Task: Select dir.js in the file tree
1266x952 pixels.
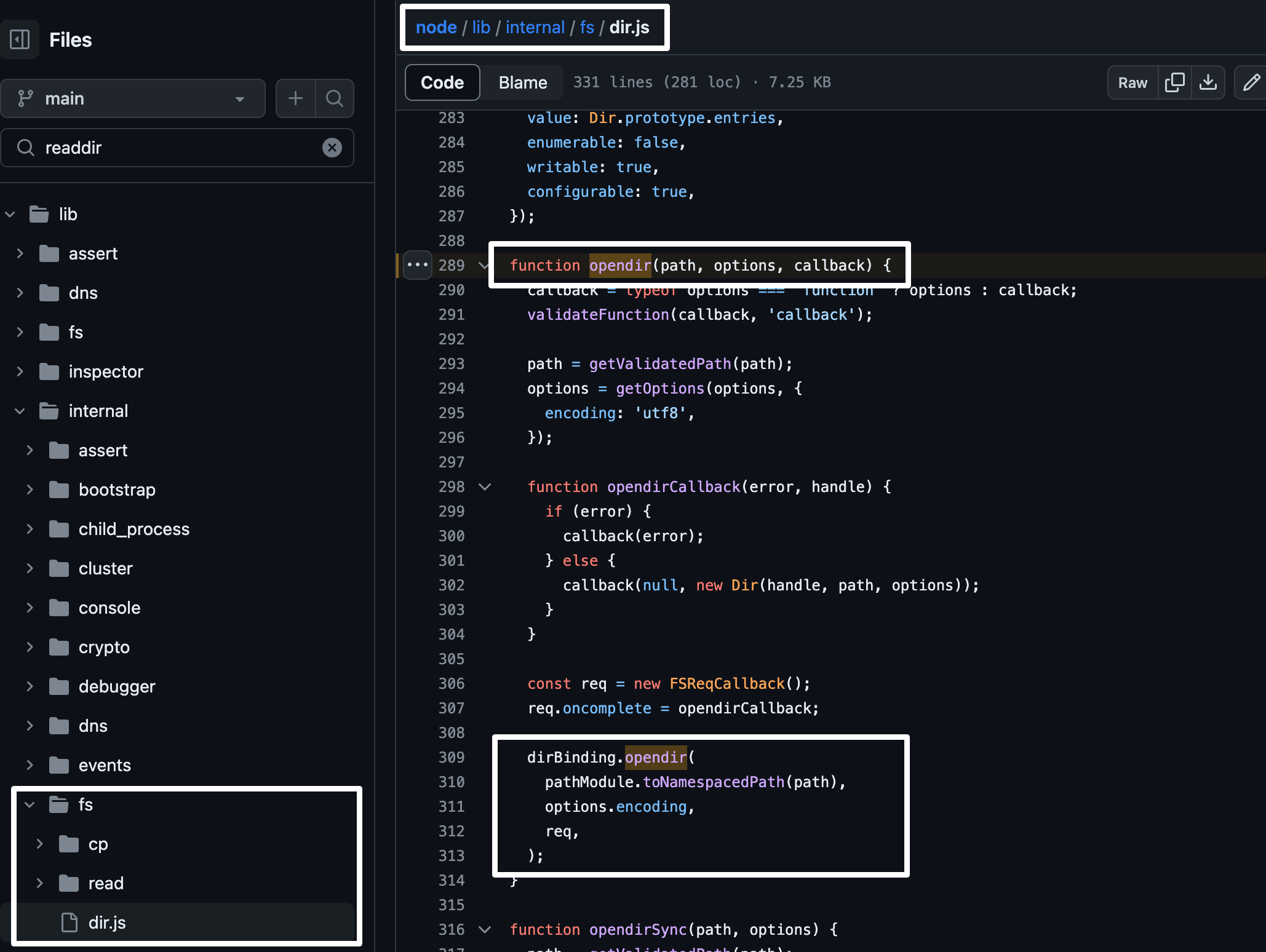Action: point(107,922)
